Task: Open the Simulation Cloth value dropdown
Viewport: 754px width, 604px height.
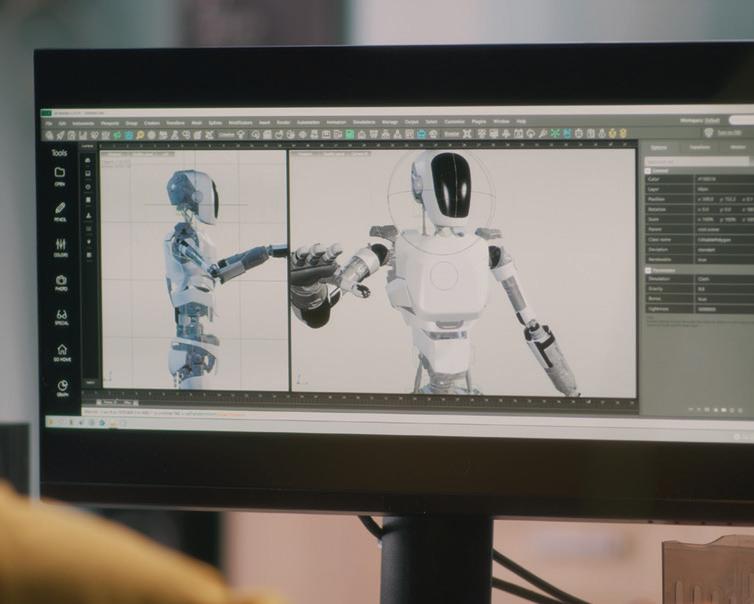Action: tap(724, 279)
